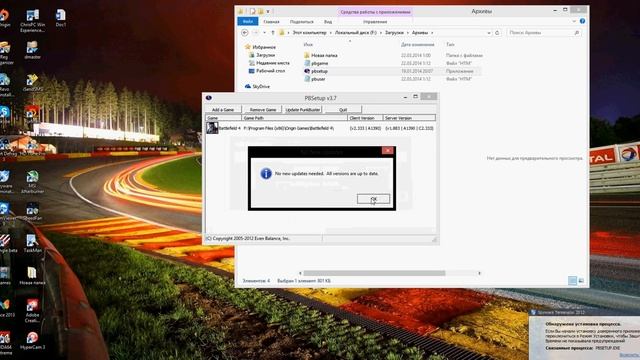Click the search magnifier icon in Explorer
The height and width of the screenshot is (360, 640).
tap(576, 33)
